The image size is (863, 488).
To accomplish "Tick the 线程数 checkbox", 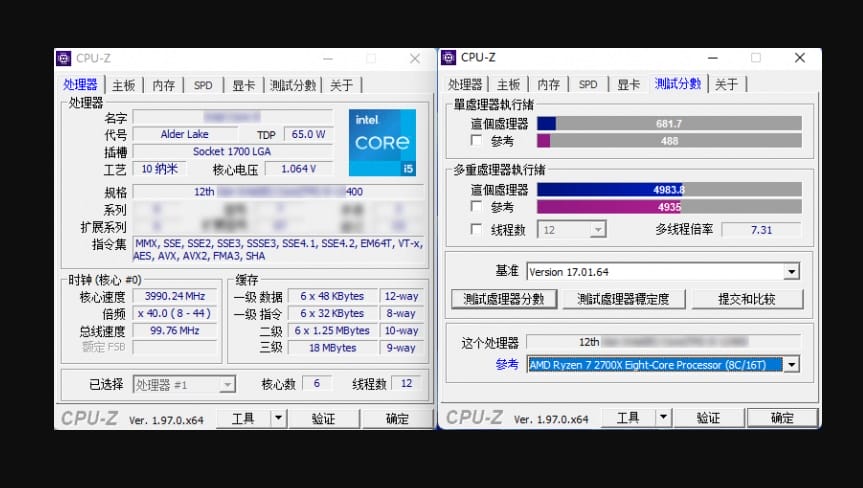I will pos(477,229).
